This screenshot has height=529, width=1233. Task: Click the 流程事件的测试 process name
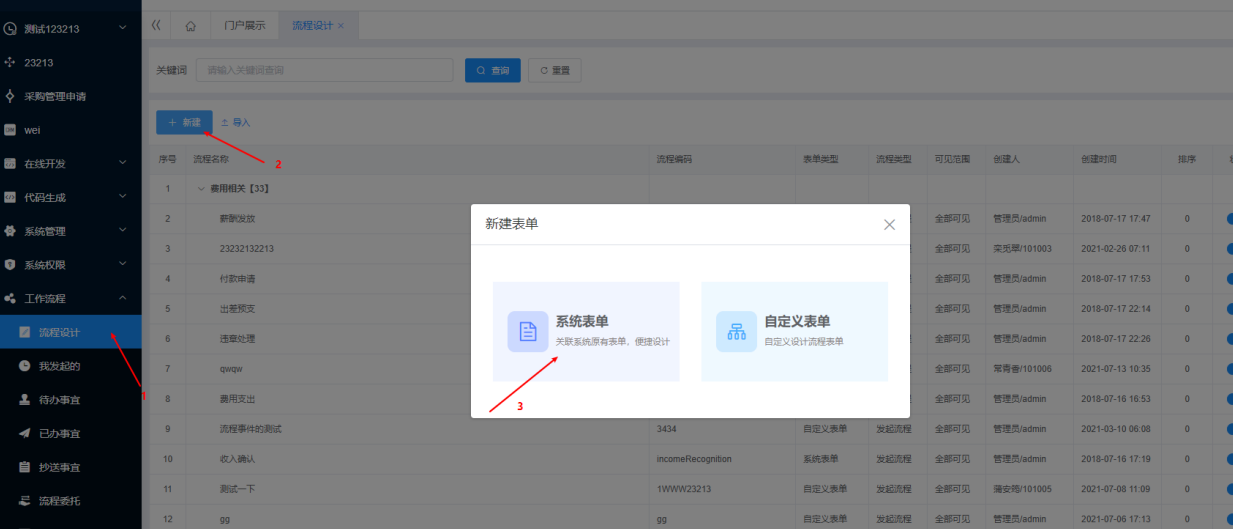click(x=251, y=429)
